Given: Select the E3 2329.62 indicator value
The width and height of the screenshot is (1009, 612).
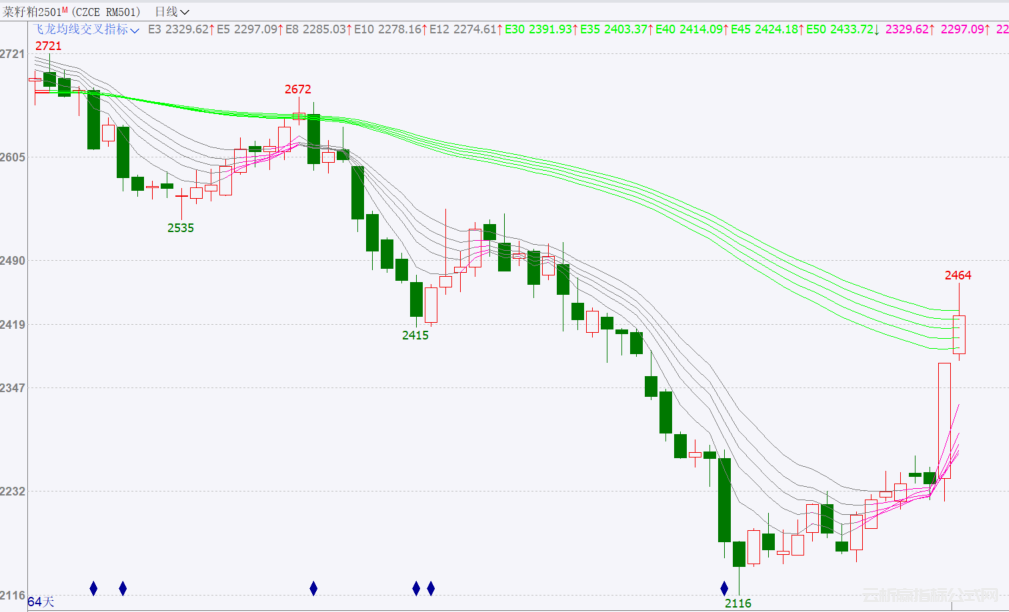Looking at the screenshot, I should pos(181,30).
